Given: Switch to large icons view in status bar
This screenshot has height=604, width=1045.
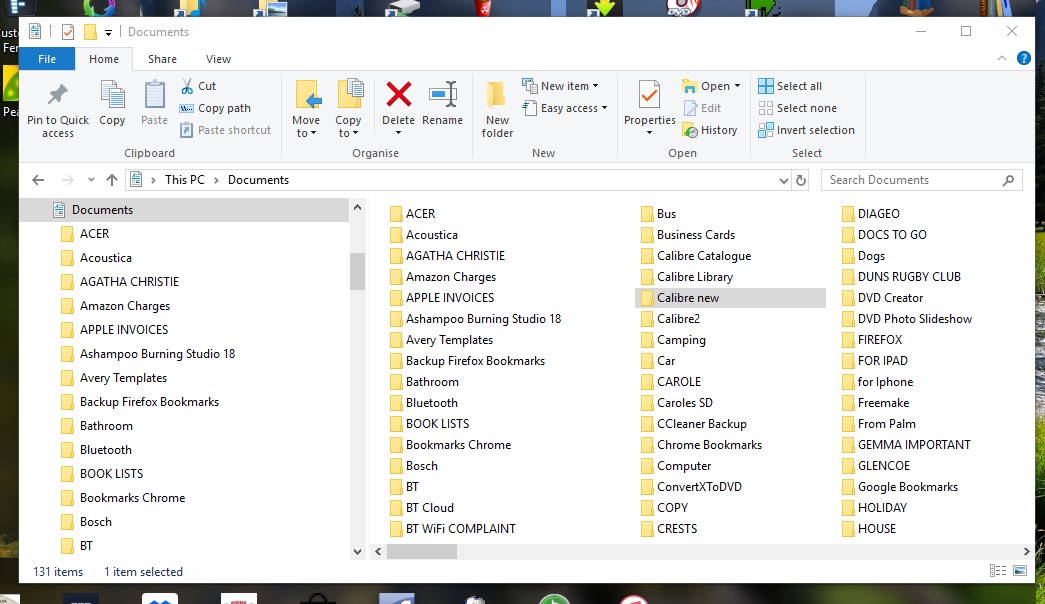Looking at the screenshot, I should [1020, 571].
